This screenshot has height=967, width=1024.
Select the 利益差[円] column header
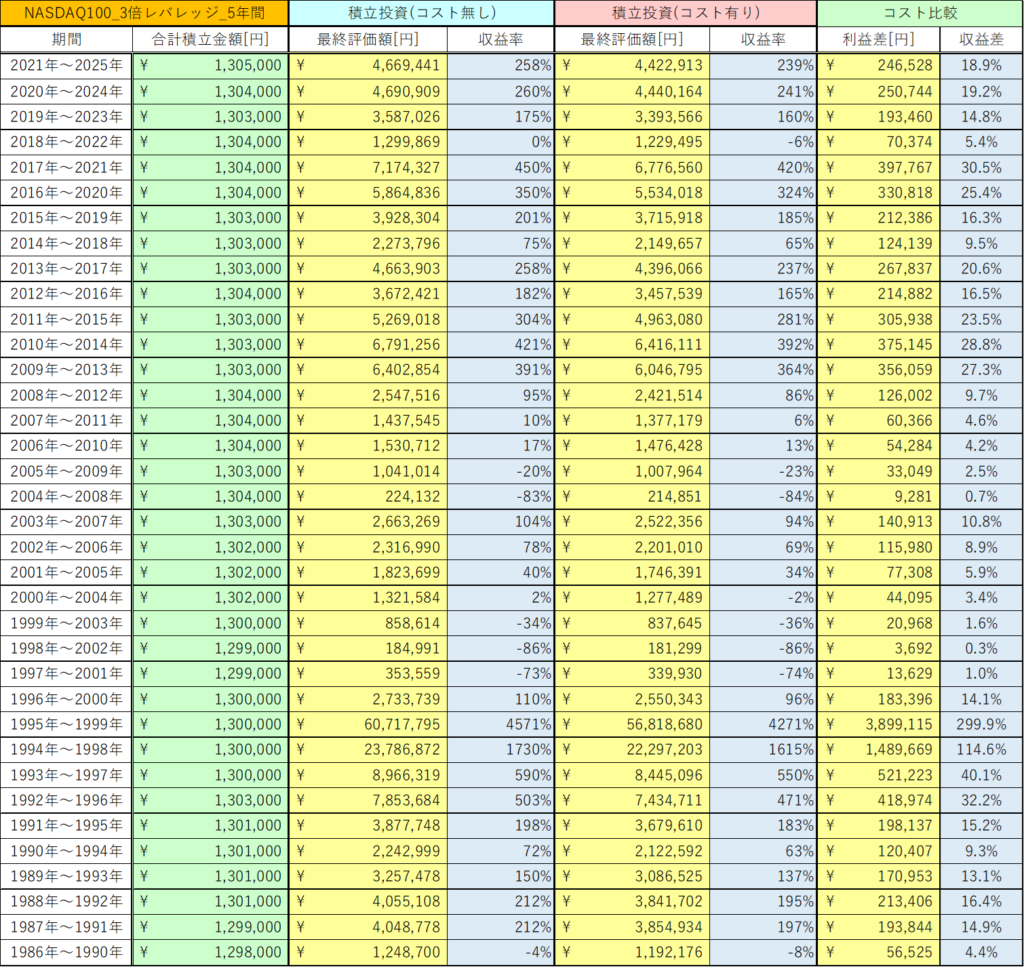pyautogui.click(x=878, y=39)
